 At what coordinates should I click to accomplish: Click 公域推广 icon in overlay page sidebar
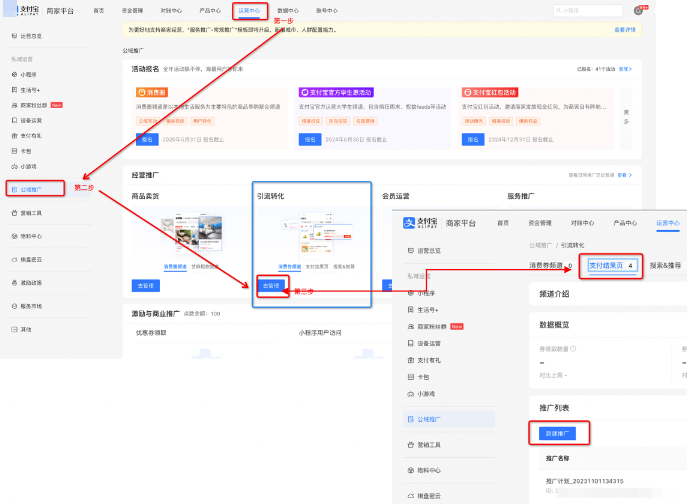411,419
